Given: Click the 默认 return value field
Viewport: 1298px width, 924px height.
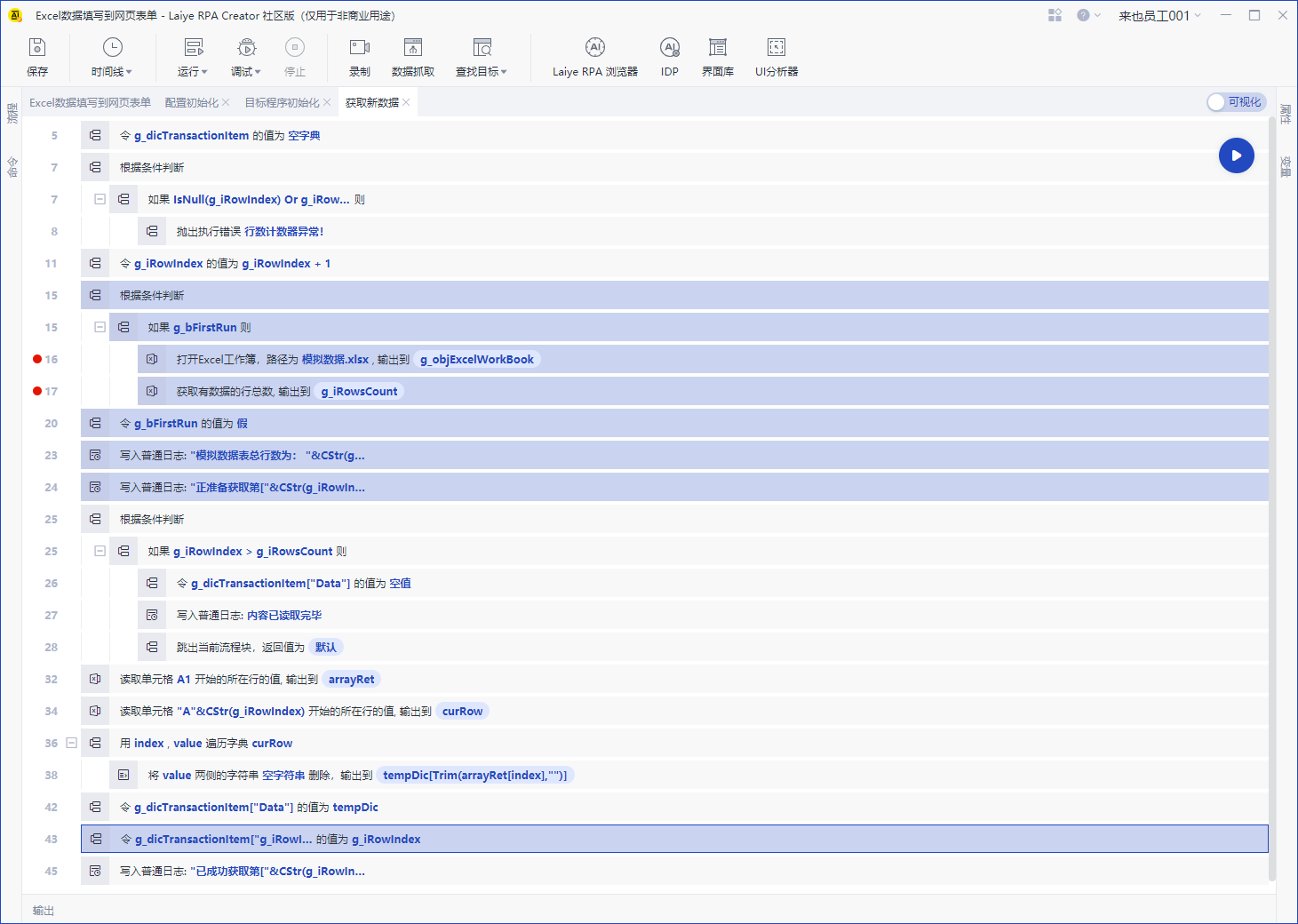Looking at the screenshot, I should (326, 647).
